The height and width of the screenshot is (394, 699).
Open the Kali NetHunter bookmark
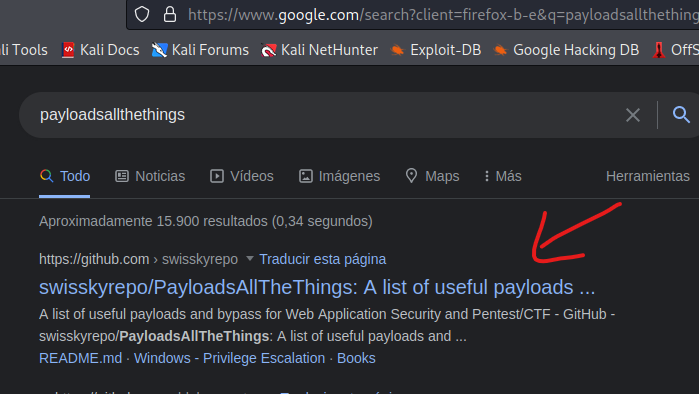pyautogui.click(x=319, y=50)
